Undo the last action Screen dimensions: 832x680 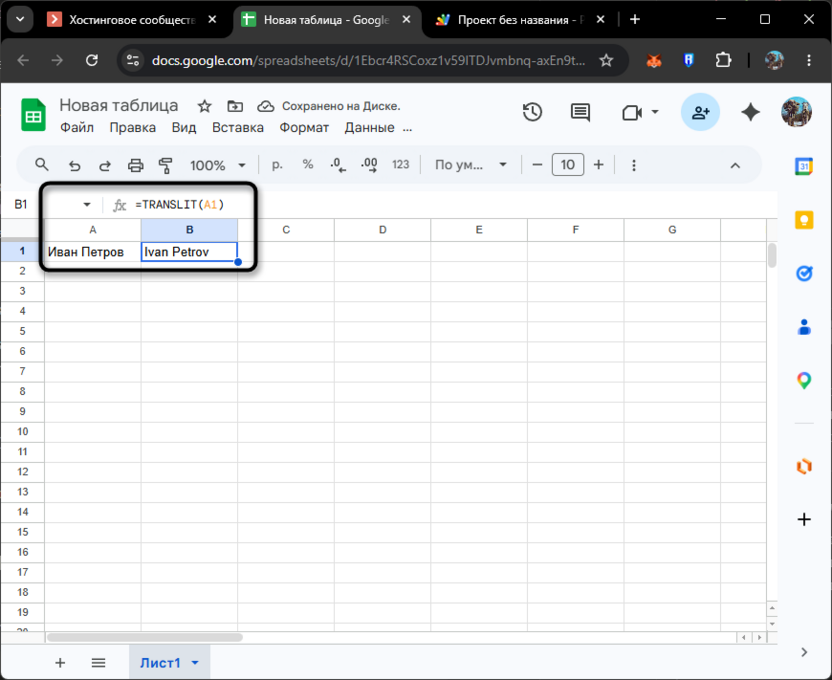point(74,165)
